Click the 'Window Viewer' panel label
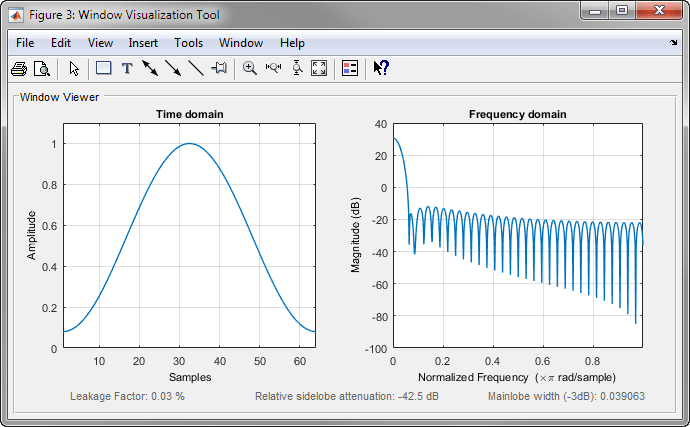Viewport: 690px width, 427px height. tap(59, 97)
